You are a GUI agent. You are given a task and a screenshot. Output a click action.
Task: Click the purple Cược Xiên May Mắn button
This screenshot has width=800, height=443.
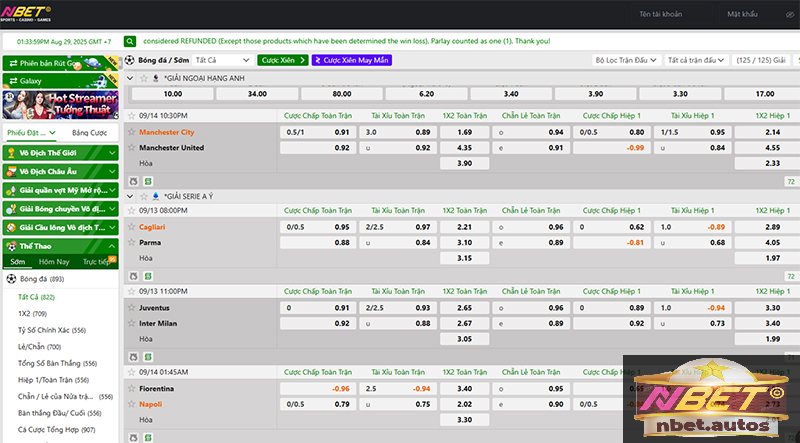click(x=352, y=60)
